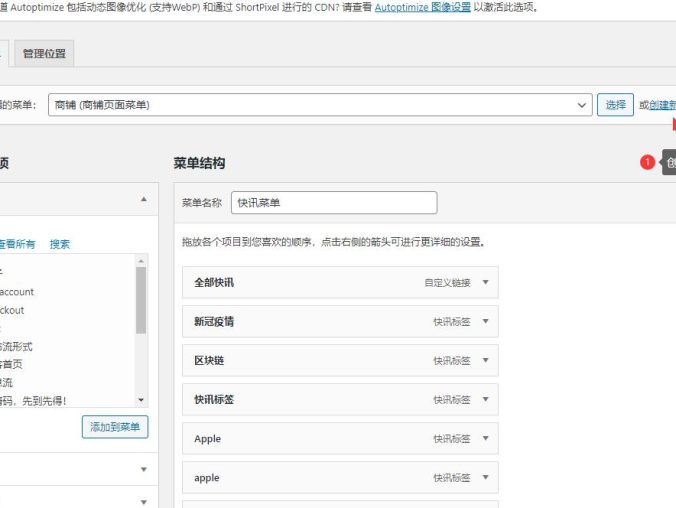Expand the lowercase apple menu item arrow

click(x=485, y=477)
